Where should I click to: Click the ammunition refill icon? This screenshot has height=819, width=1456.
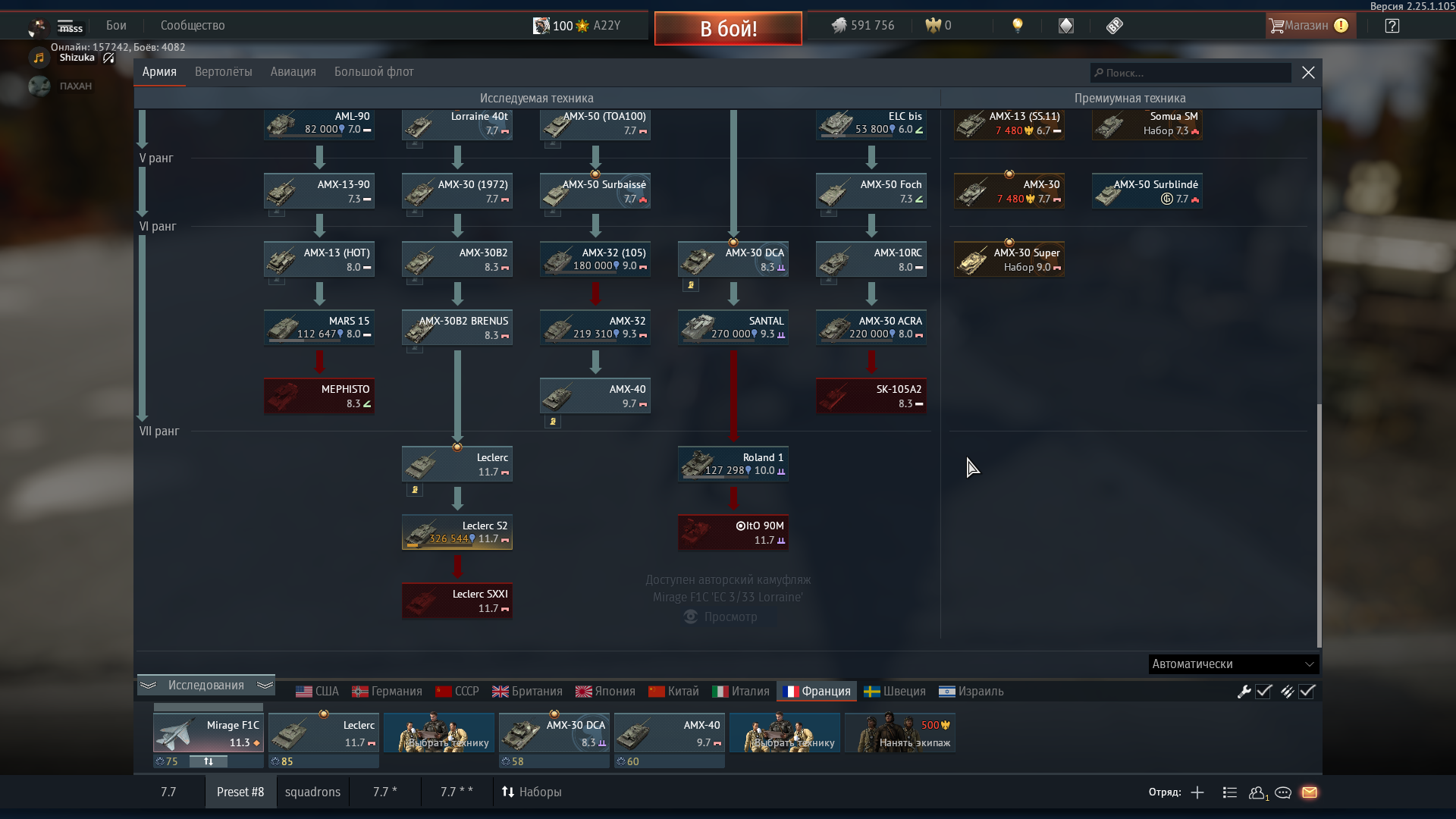pyautogui.click(x=1287, y=692)
